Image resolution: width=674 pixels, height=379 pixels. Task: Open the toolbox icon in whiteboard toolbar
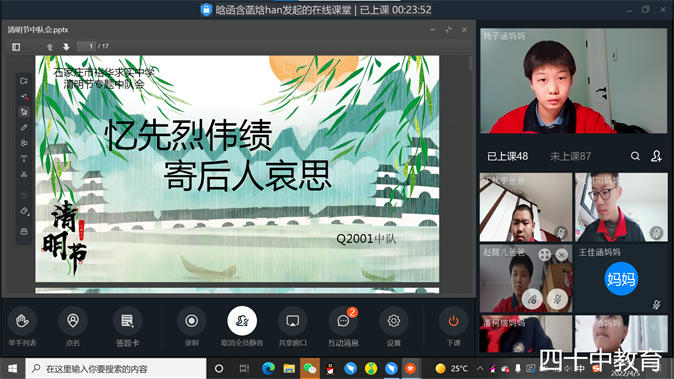click(x=24, y=231)
